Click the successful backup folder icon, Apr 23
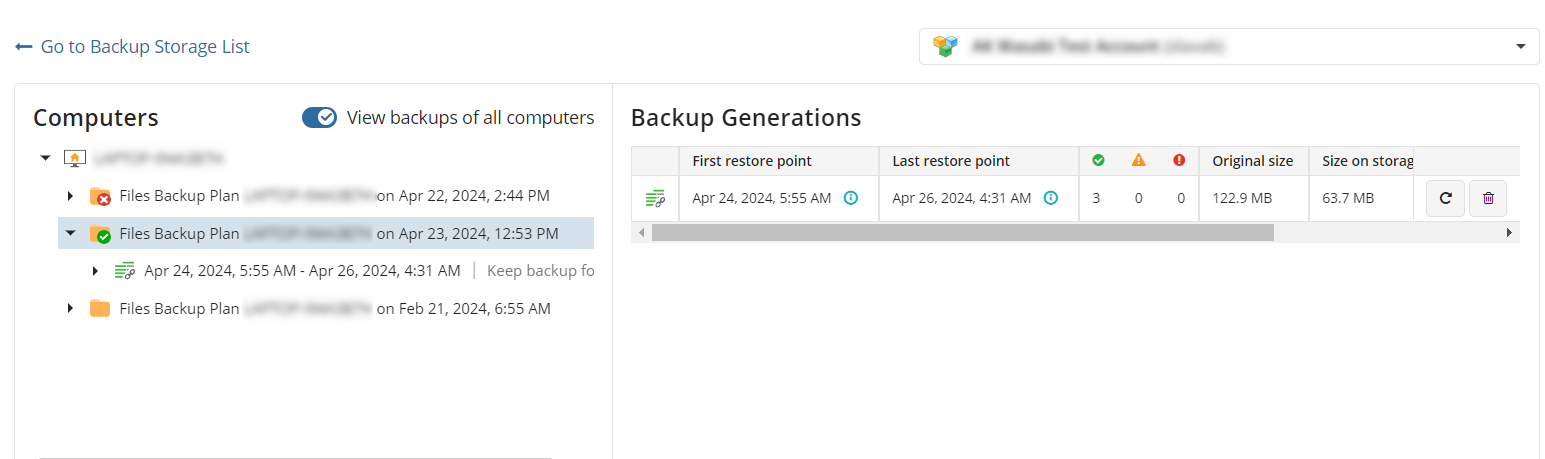 pos(100,234)
